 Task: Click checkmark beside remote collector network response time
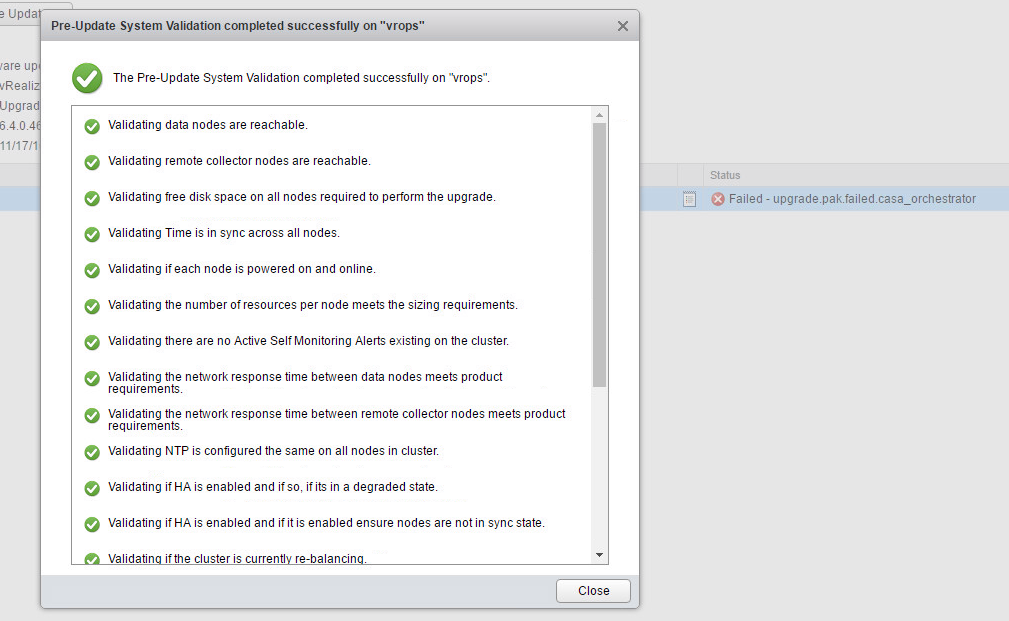[92, 415]
